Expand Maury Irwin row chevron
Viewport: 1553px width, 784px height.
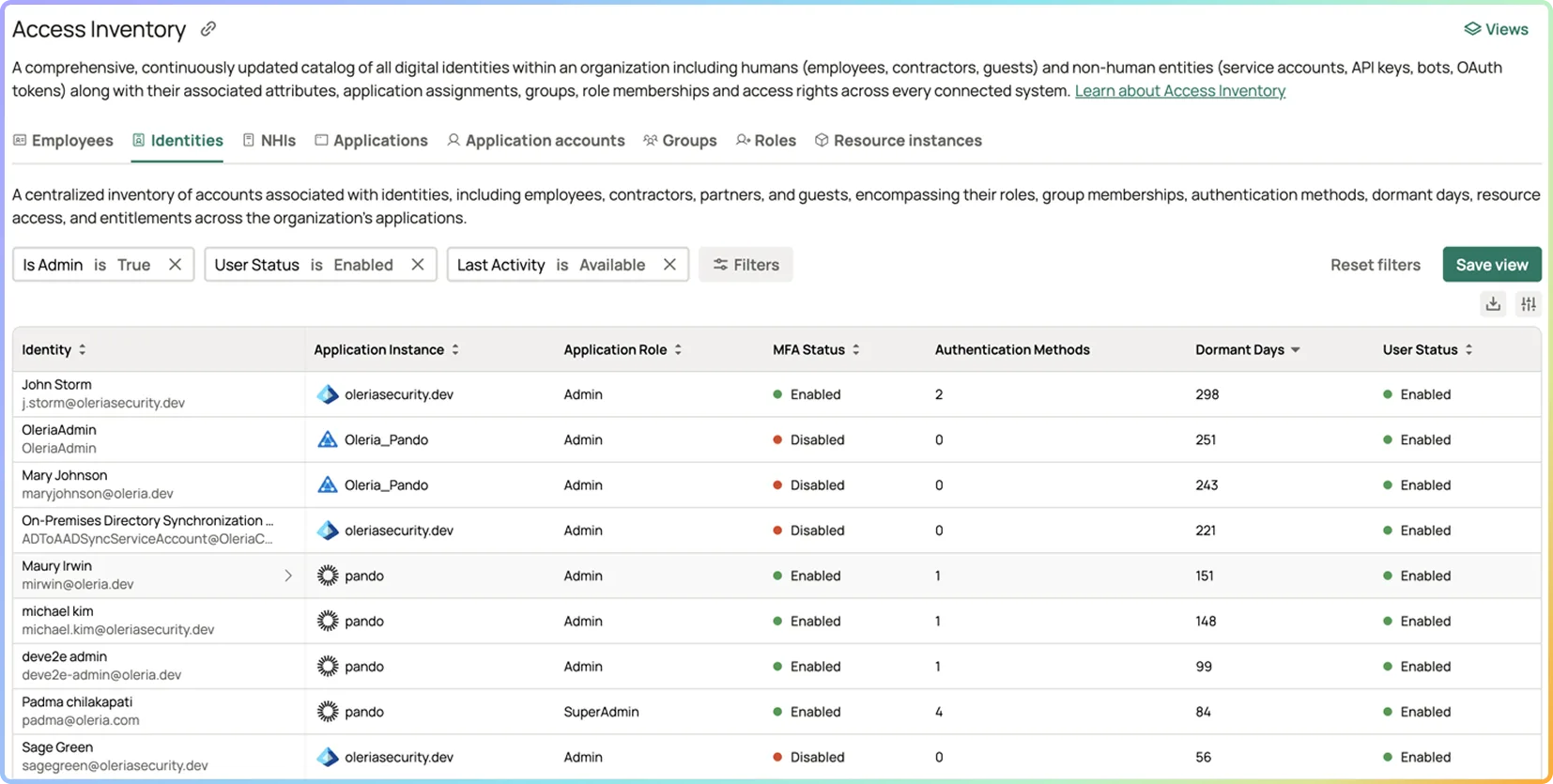288,576
